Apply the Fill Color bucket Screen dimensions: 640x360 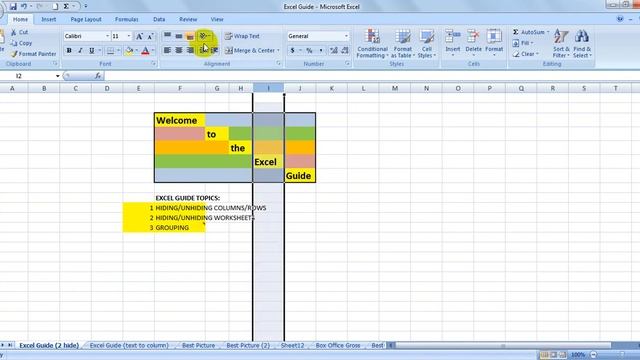[129, 51]
